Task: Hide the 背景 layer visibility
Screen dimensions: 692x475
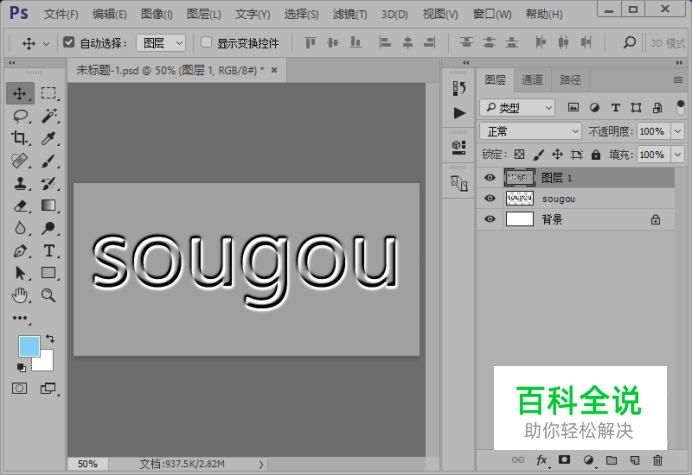Action: click(489, 219)
